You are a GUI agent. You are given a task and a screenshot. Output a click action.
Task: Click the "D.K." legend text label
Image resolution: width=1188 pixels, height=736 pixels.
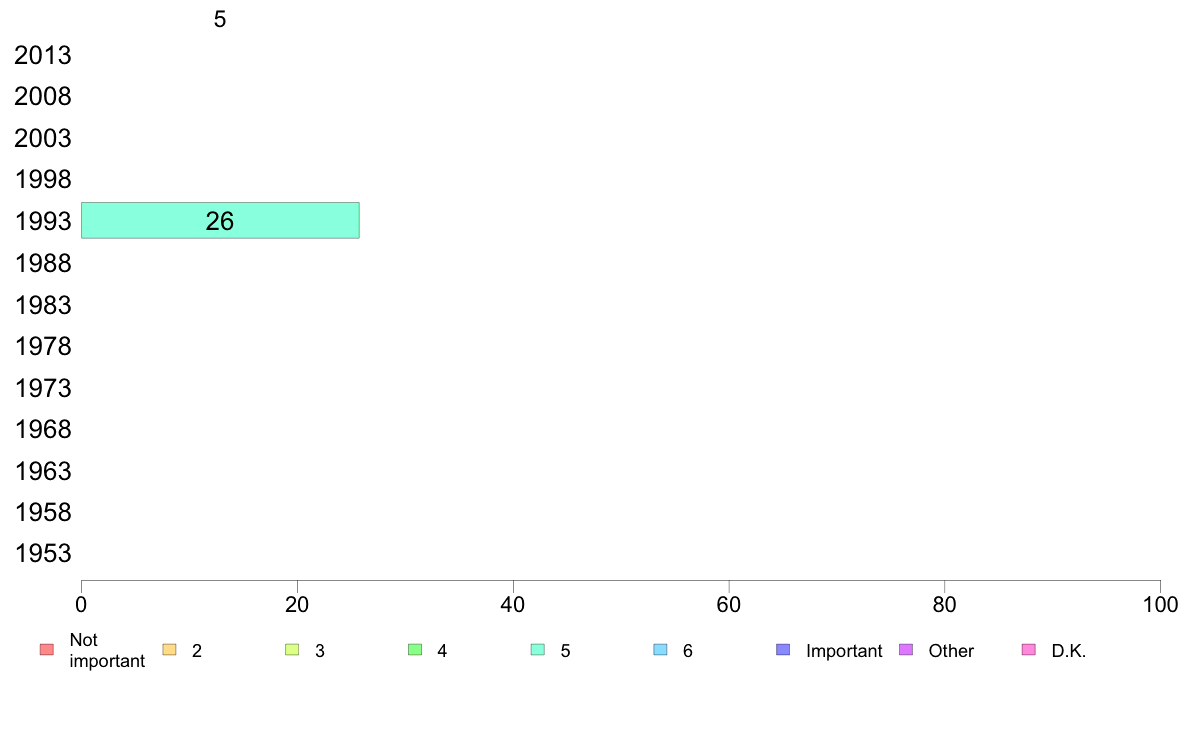(1068, 651)
